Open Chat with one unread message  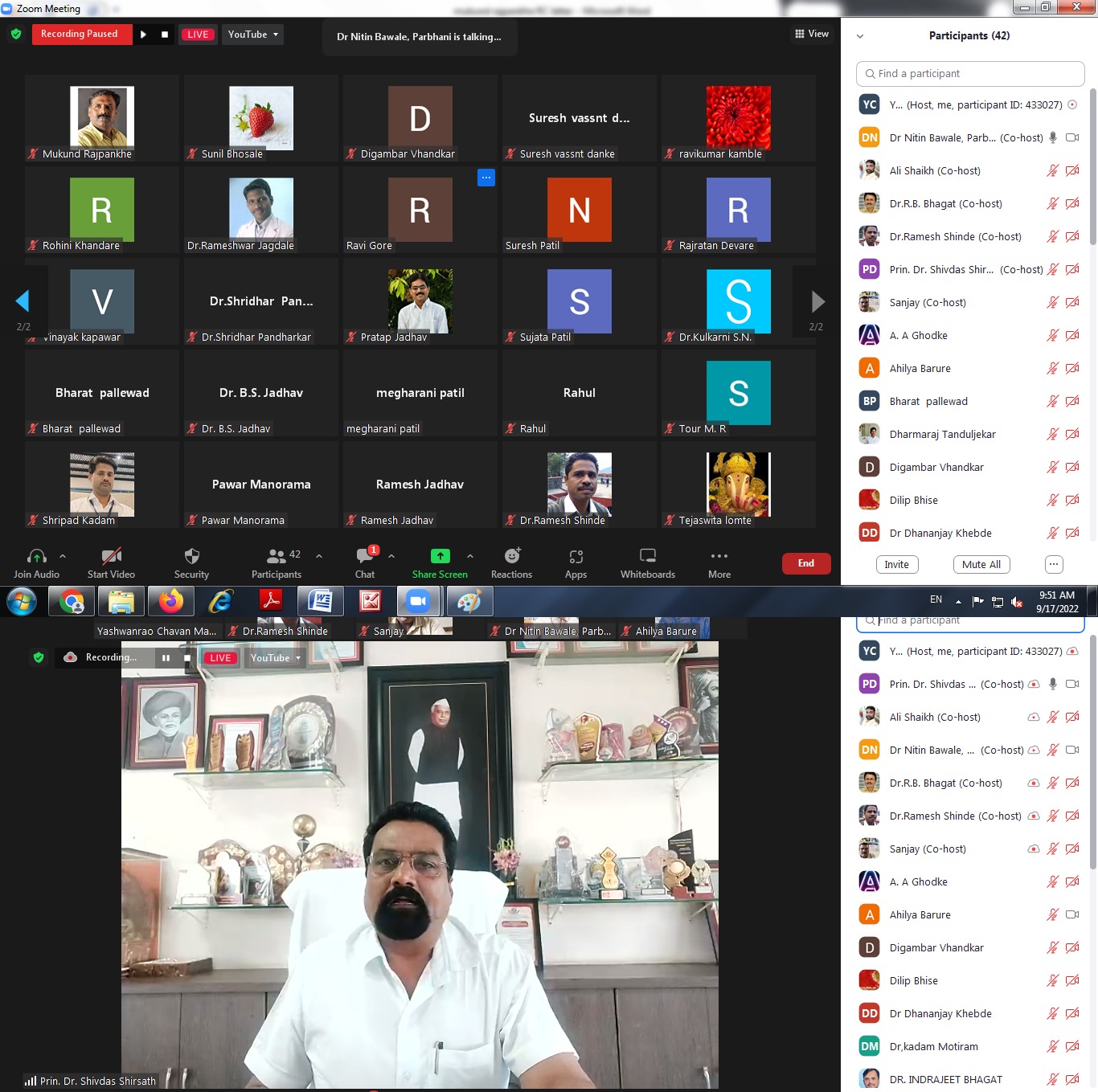pyautogui.click(x=366, y=555)
